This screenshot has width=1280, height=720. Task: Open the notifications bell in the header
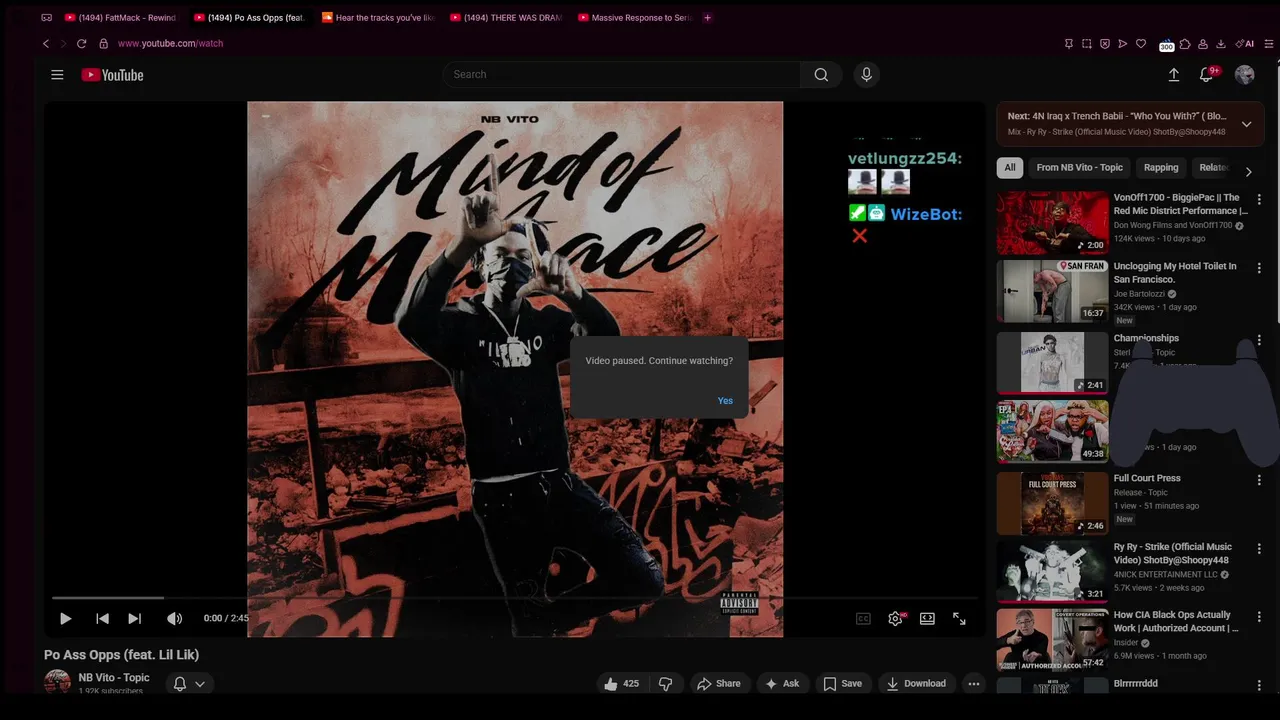(1206, 75)
